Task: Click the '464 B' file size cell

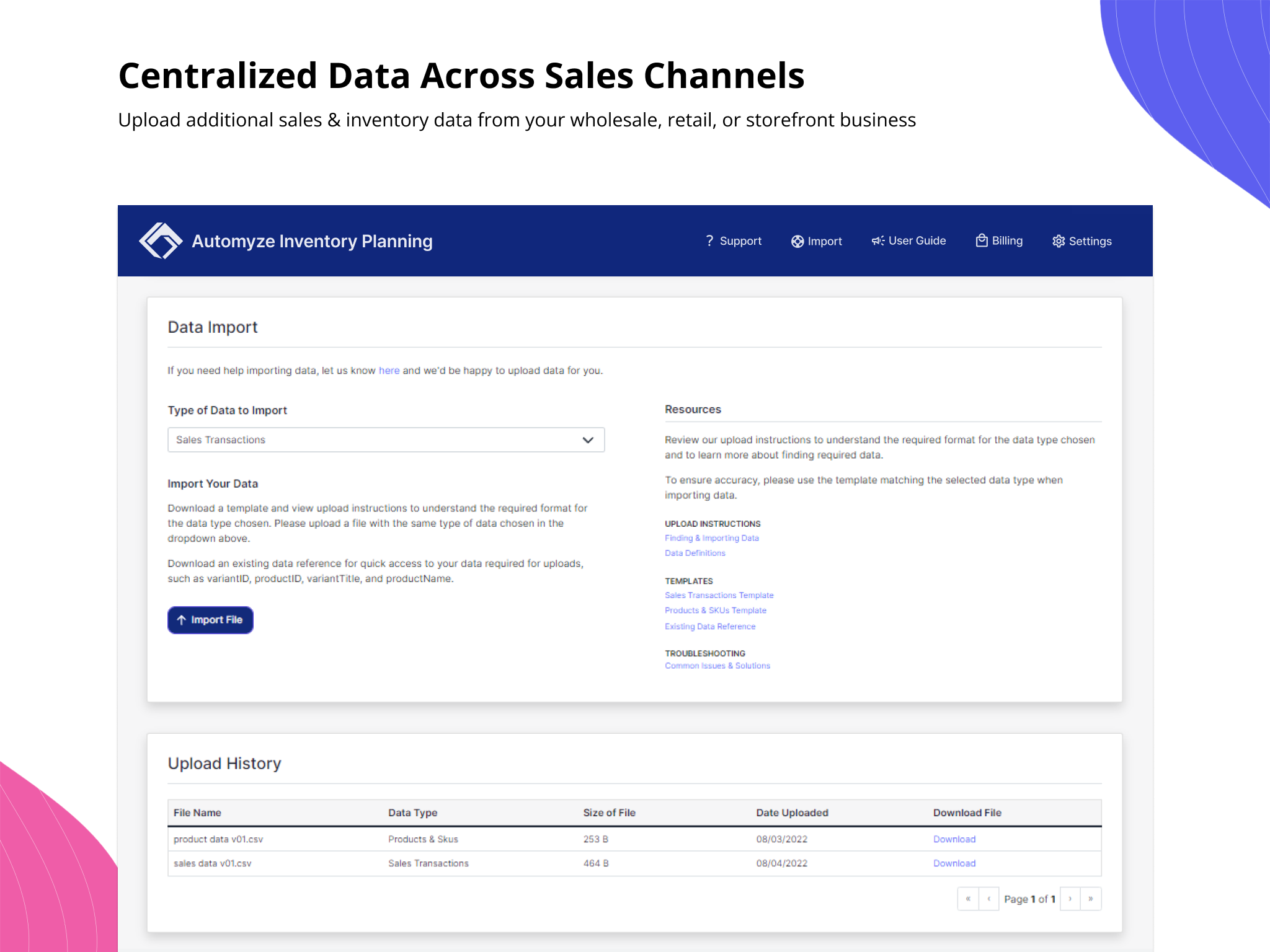Action: pyautogui.click(x=596, y=863)
